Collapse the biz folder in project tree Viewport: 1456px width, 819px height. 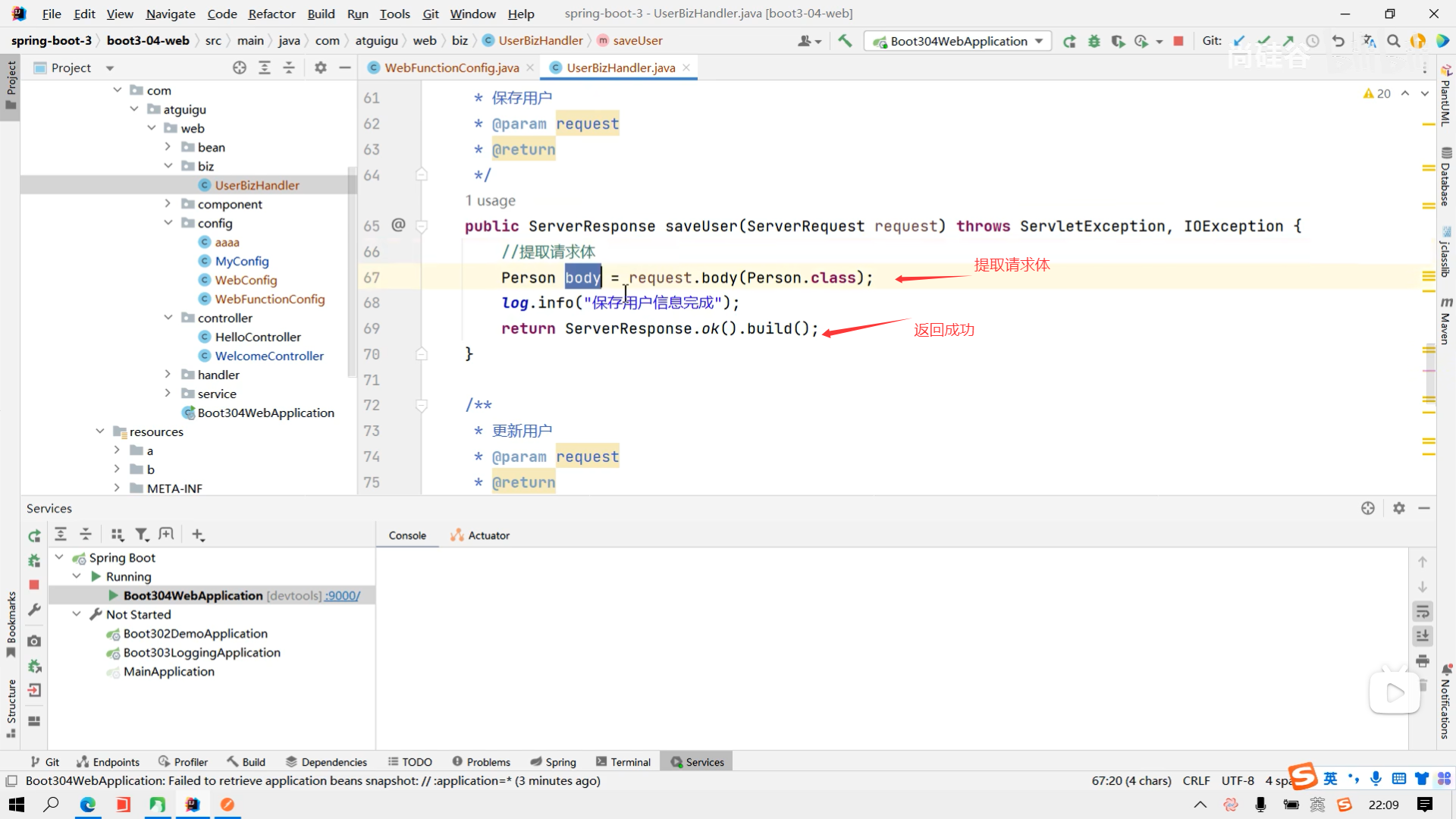[168, 166]
